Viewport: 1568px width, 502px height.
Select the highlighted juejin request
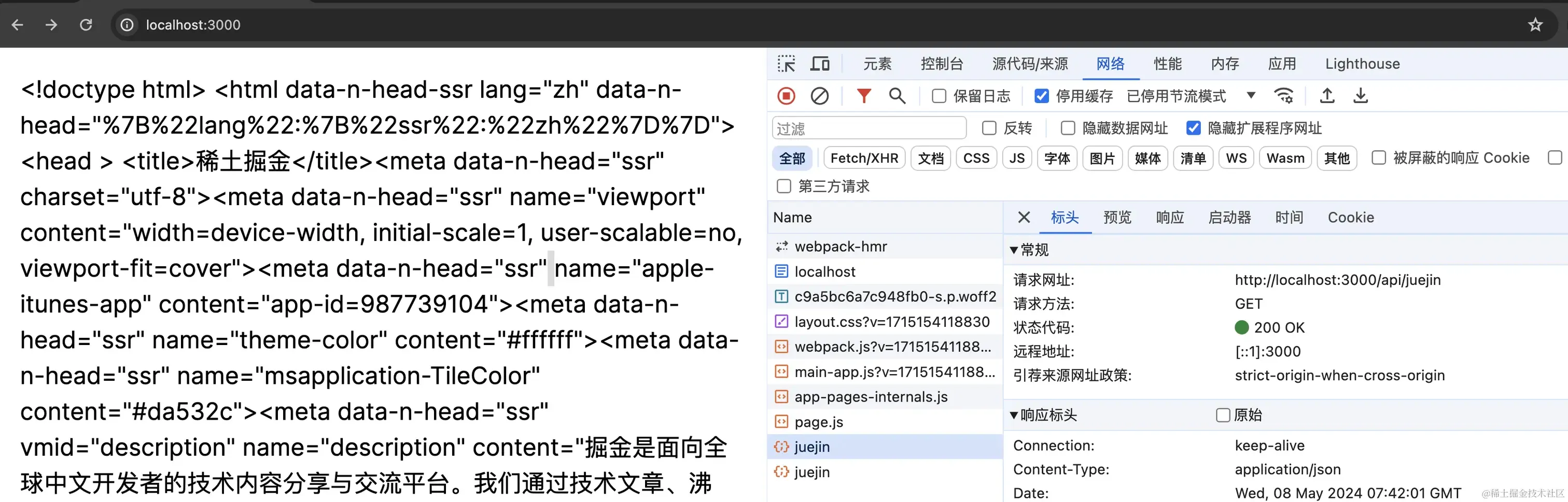[885, 447]
